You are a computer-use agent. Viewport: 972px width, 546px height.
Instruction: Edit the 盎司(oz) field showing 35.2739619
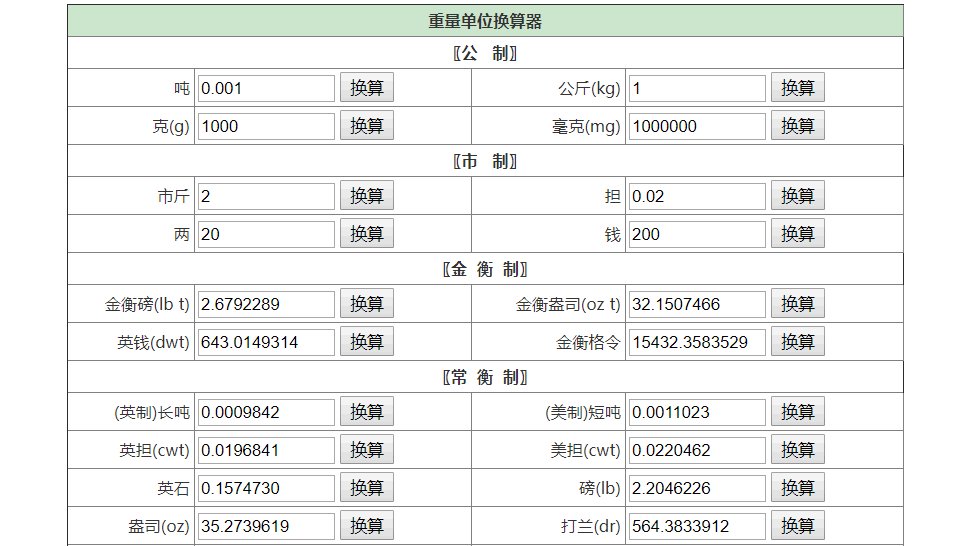click(x=266, y=526)
